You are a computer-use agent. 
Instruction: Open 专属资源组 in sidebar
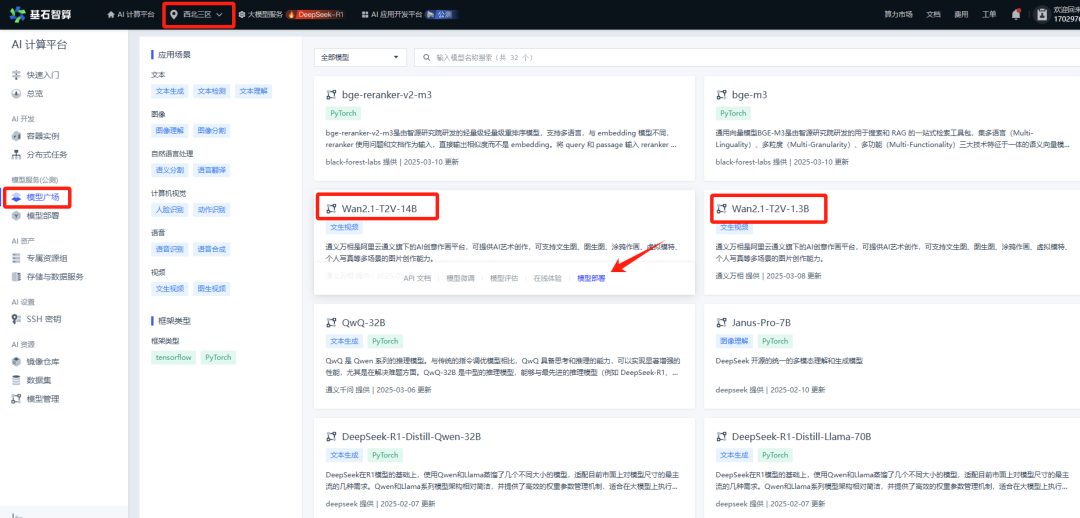pyautogui.click(x=41, y=258)
